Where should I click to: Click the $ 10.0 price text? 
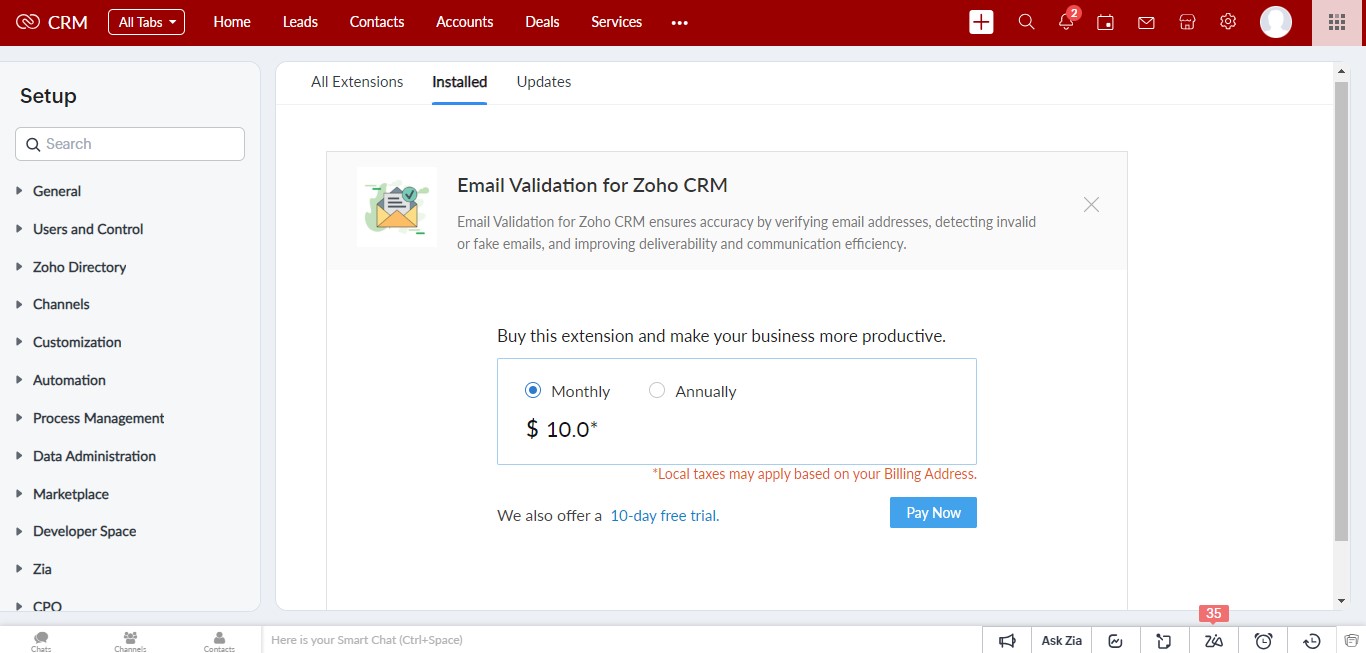tap(562, 429)
